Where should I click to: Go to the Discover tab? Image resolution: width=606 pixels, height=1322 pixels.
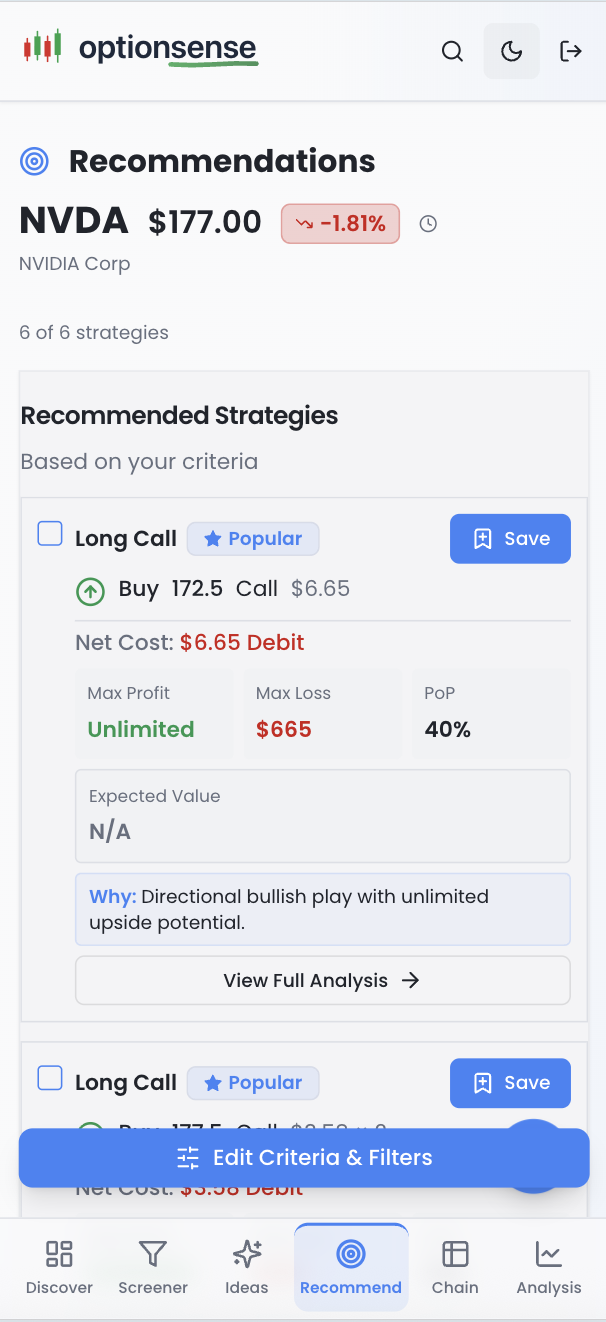pos(59,1266)
